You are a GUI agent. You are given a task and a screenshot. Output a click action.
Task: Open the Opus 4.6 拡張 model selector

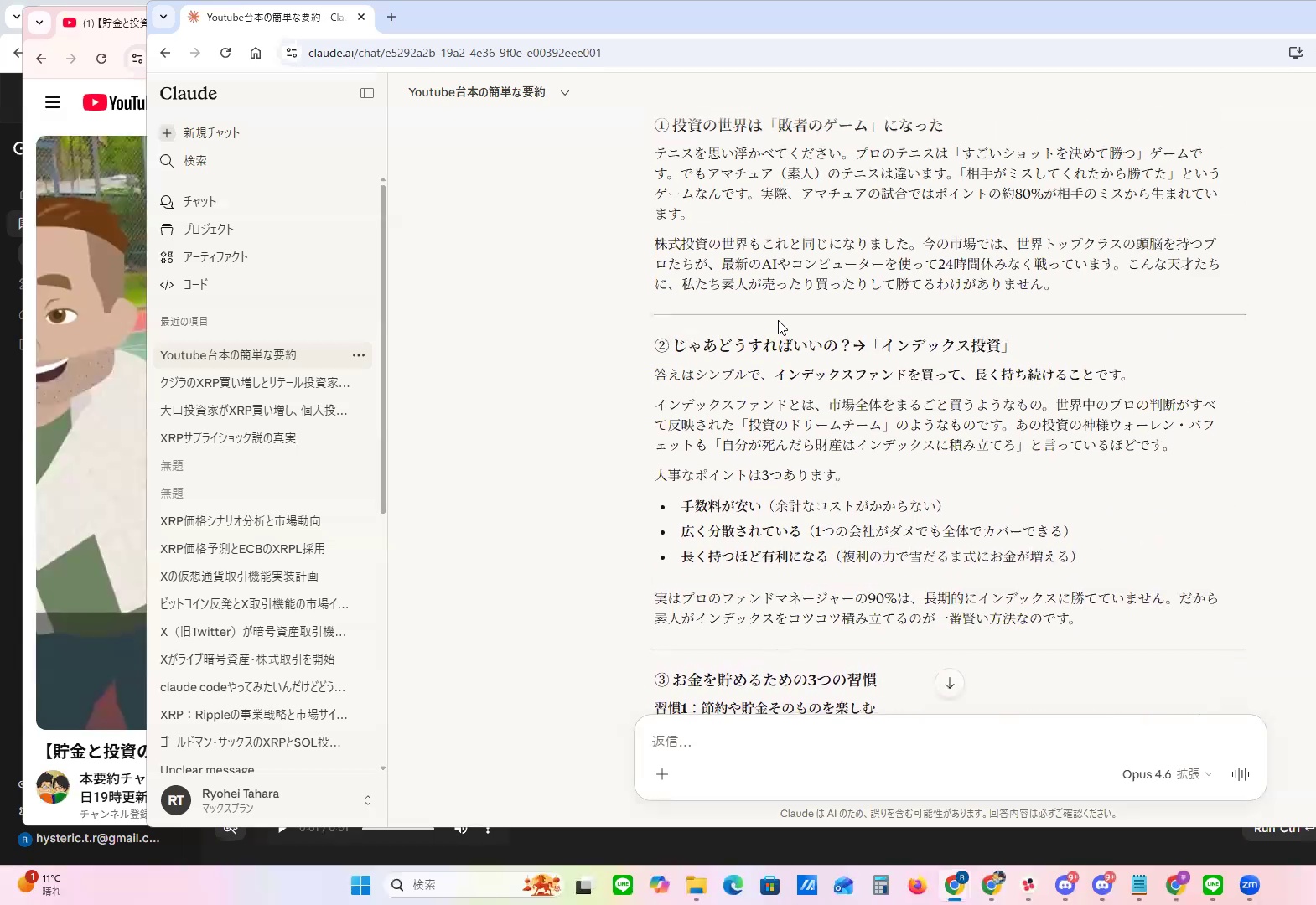[x=1167, y=774]
